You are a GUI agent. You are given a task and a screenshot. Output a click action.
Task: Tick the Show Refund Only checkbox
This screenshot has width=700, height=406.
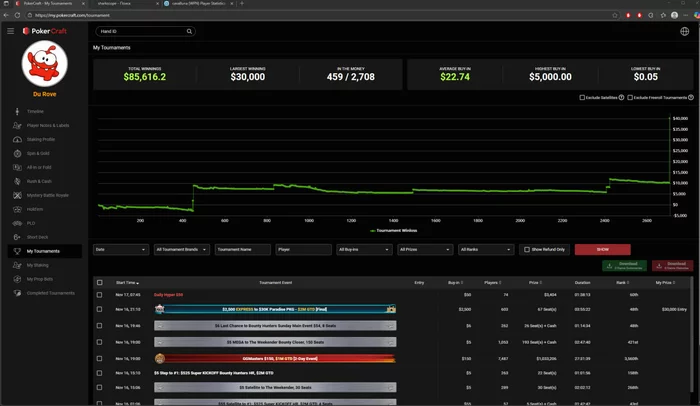(527, 250)
